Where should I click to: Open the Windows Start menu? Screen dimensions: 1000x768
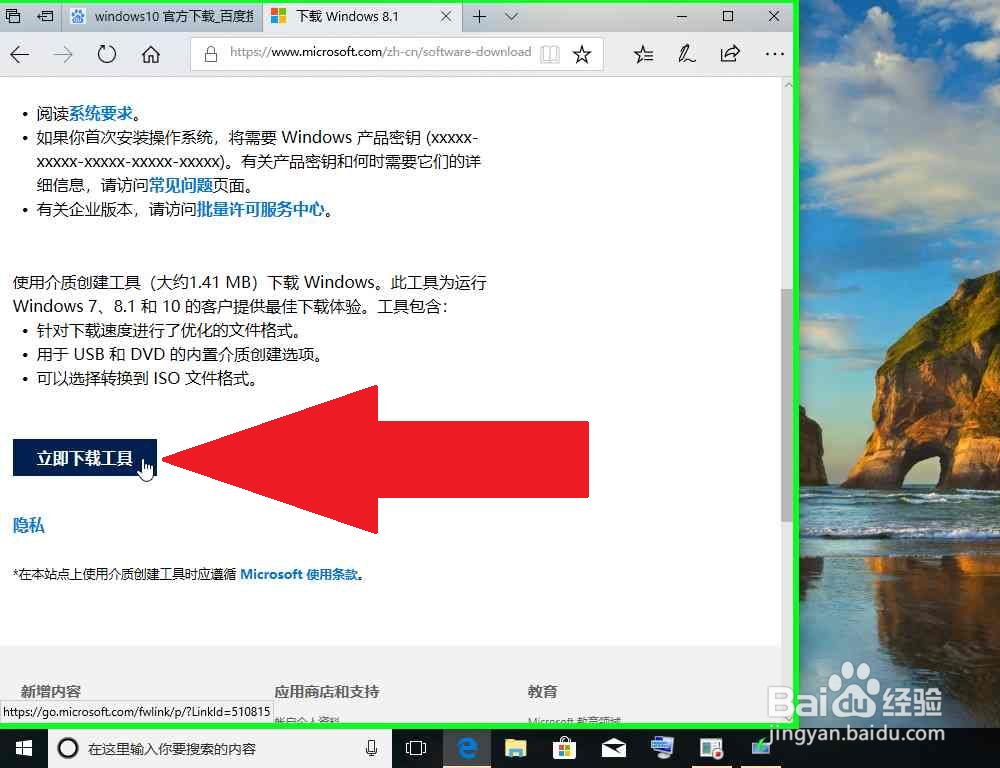tap(24, 748)
